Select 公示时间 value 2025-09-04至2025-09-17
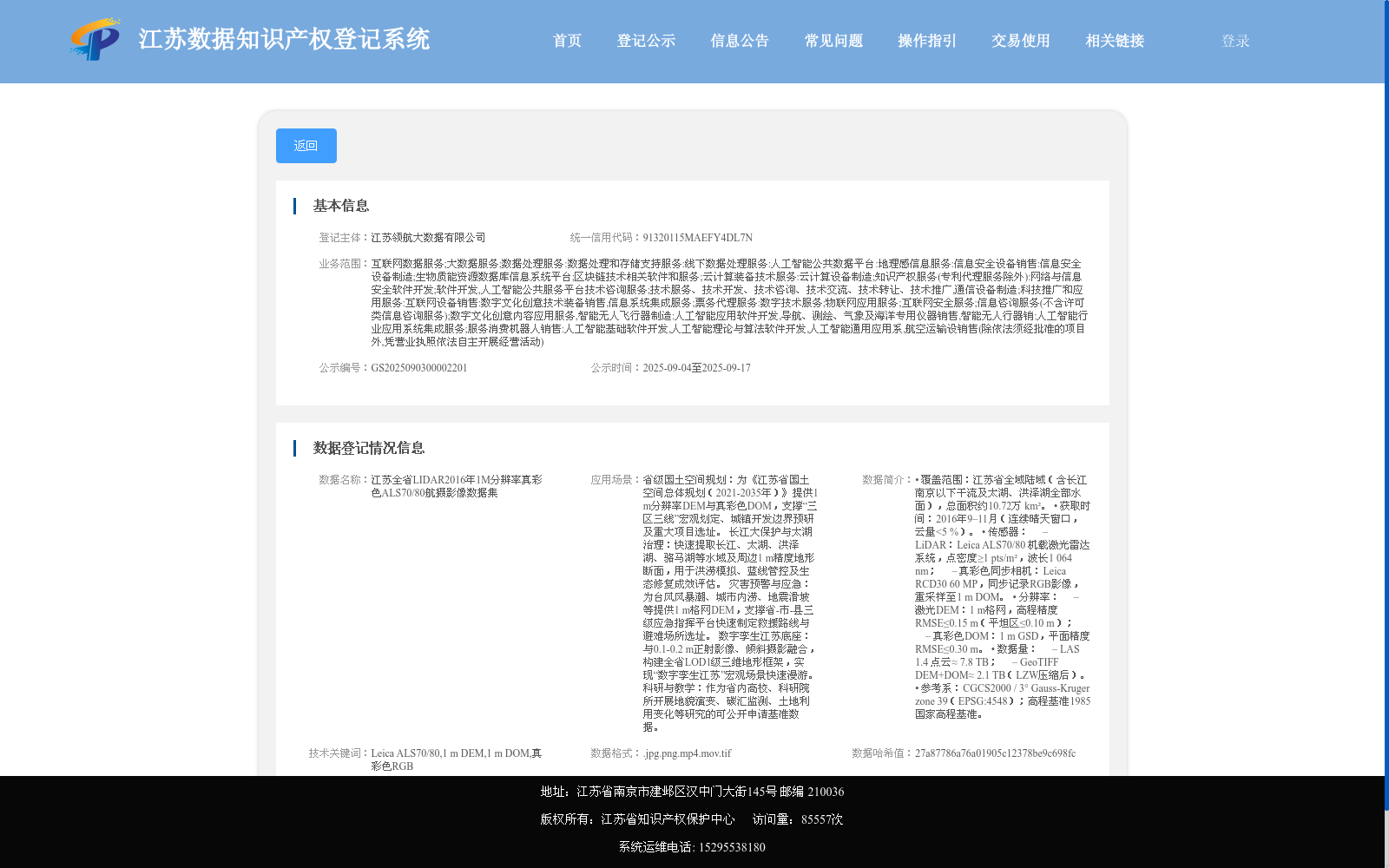 pyautogui.click(x=696, y=368)
